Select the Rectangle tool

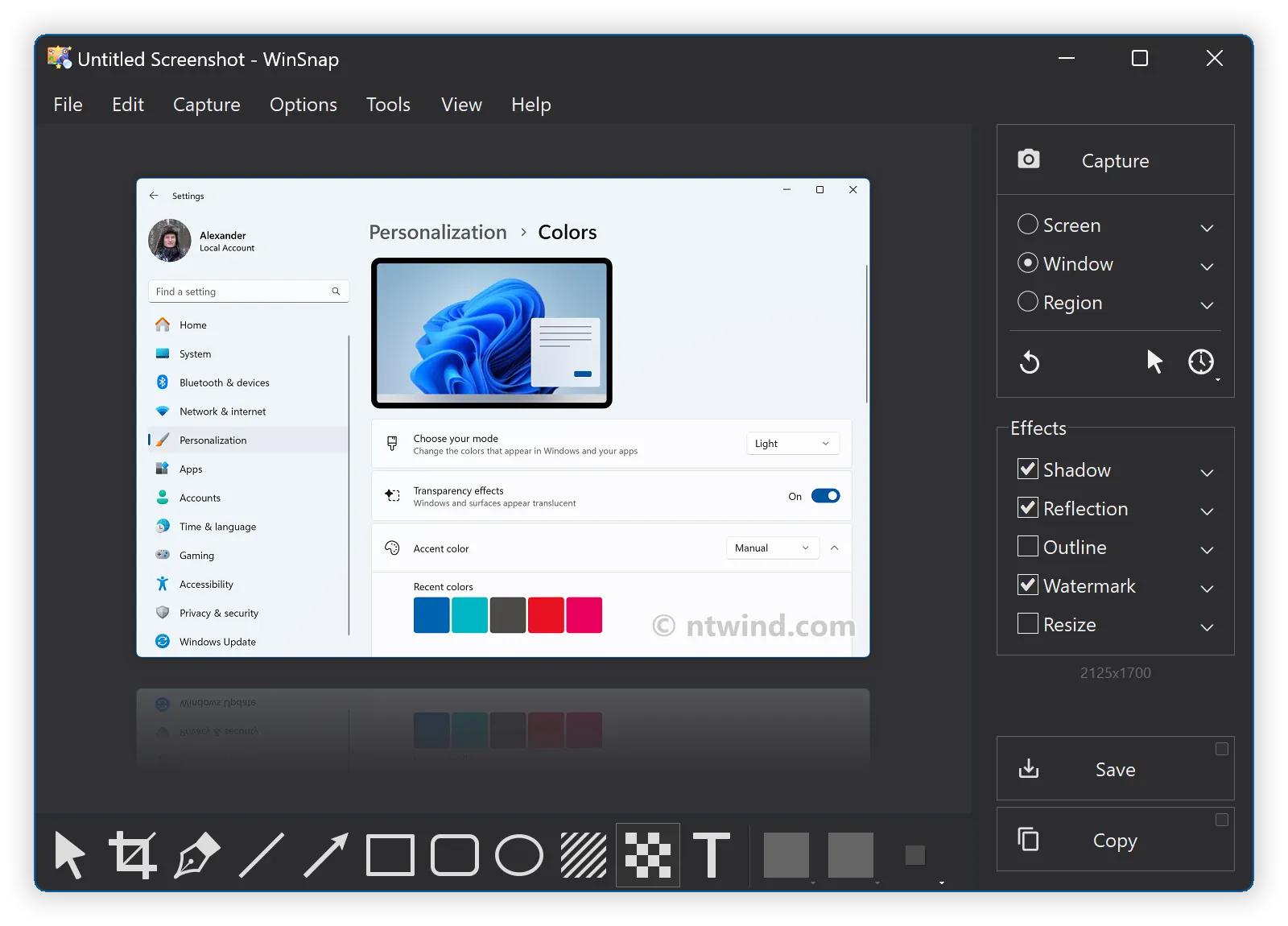tap(390, 855)
